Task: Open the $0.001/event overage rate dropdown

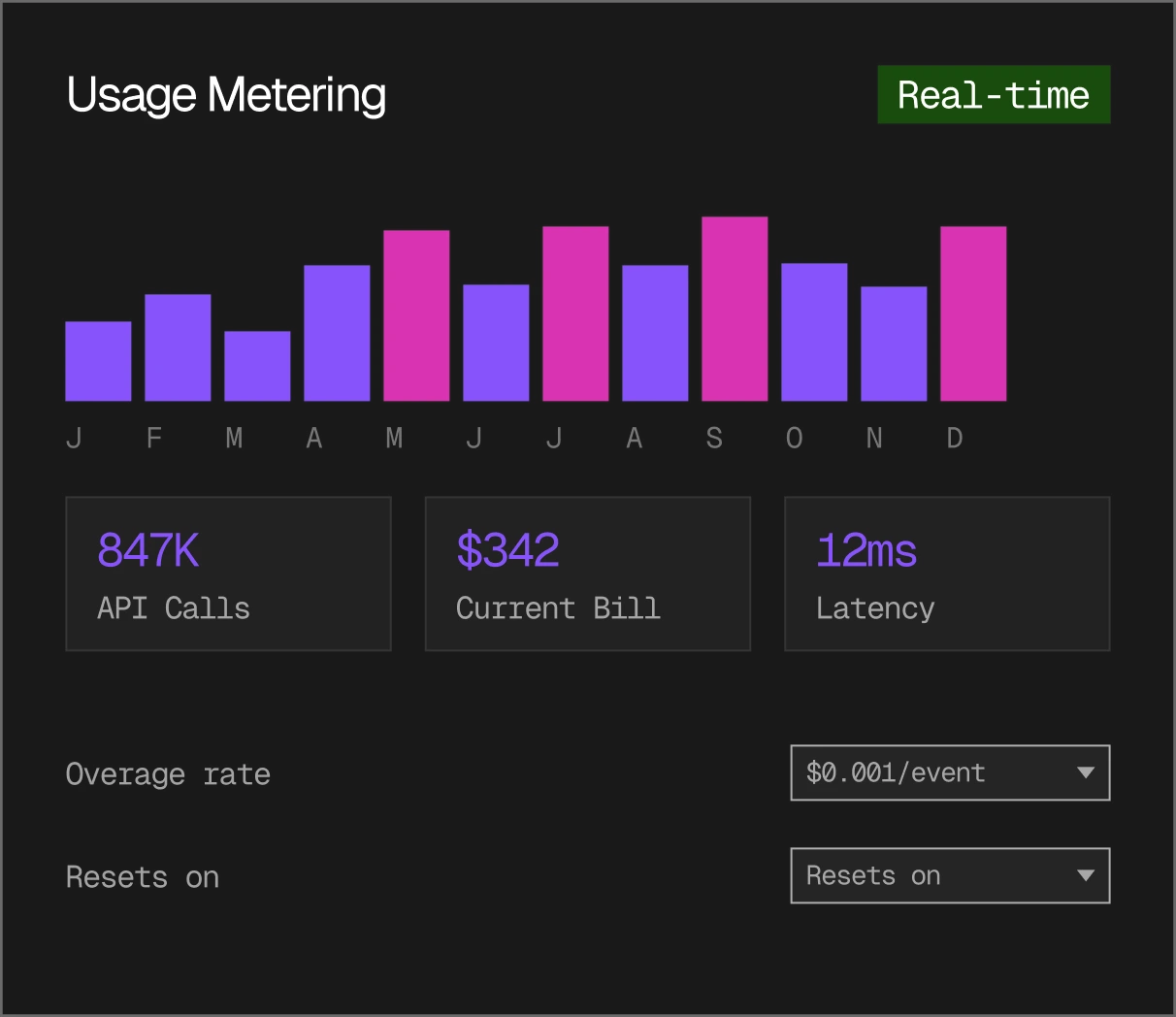Action: [950, 772]
